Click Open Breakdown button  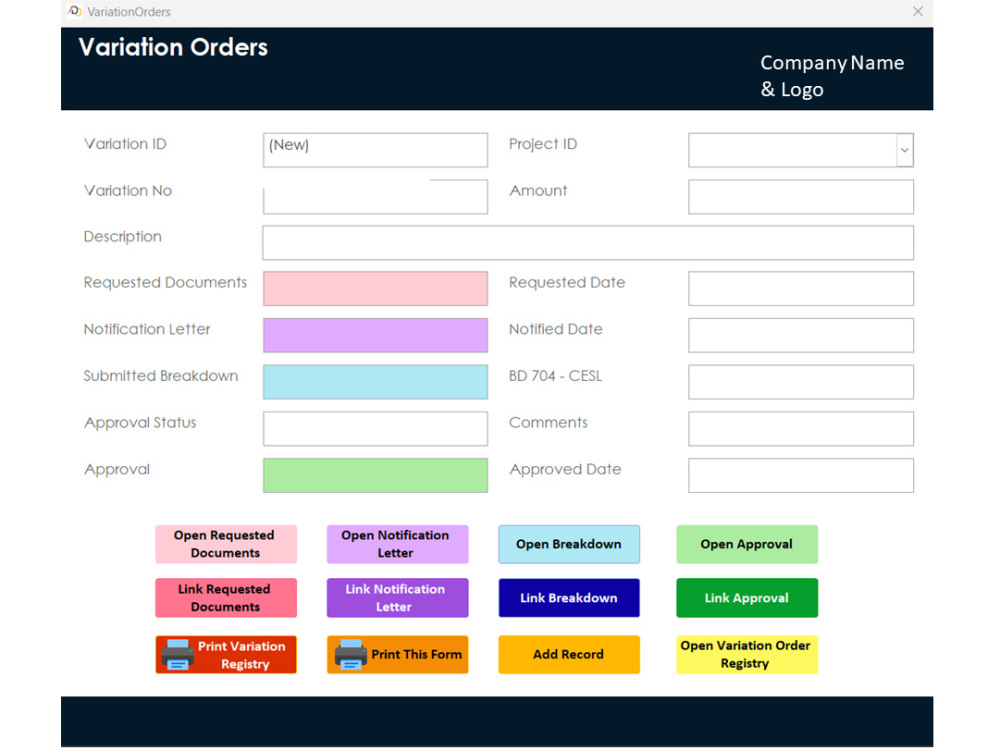[569, 544]
